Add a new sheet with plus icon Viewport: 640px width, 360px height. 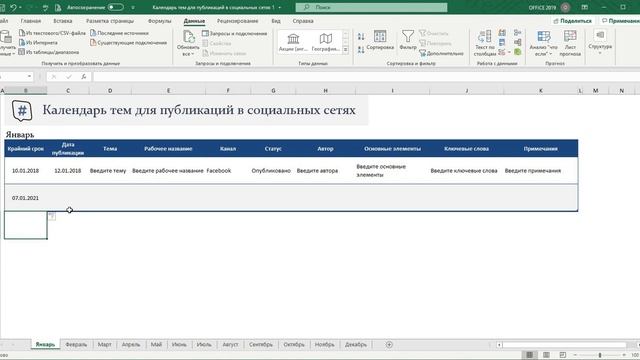389,344
